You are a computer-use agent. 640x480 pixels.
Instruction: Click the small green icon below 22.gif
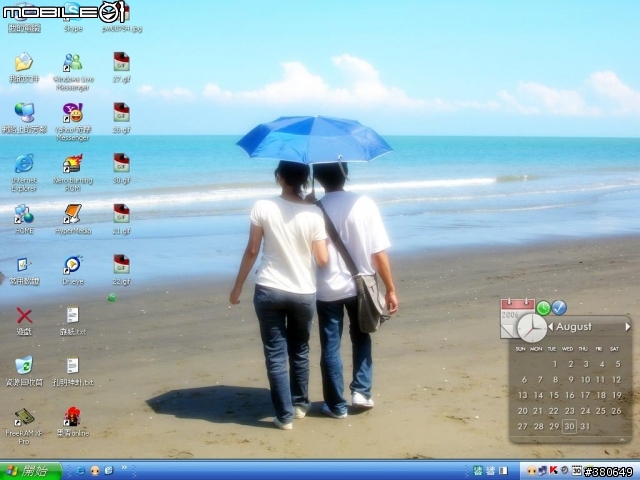[x=111, y=298]
